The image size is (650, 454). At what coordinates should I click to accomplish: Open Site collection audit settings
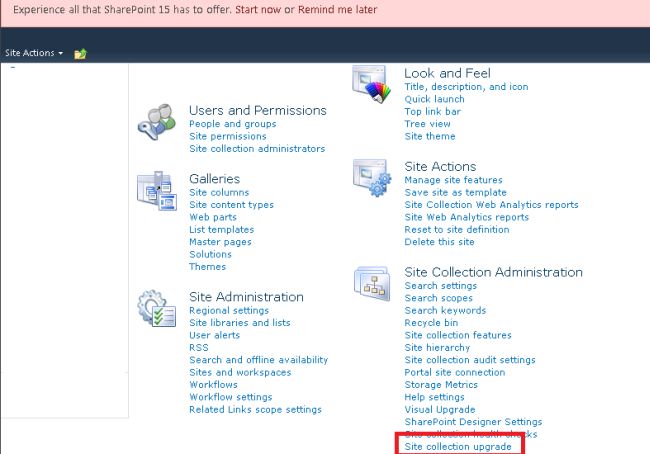click(x=470, y=360)
